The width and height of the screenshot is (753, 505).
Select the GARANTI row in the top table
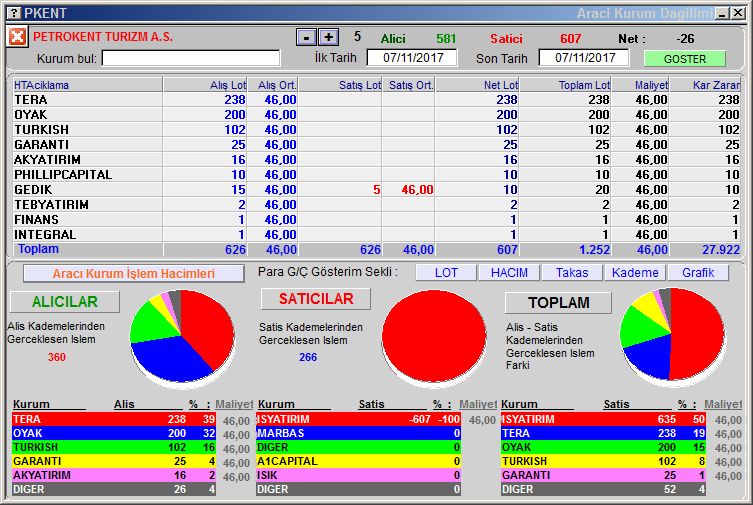[376, 144]
